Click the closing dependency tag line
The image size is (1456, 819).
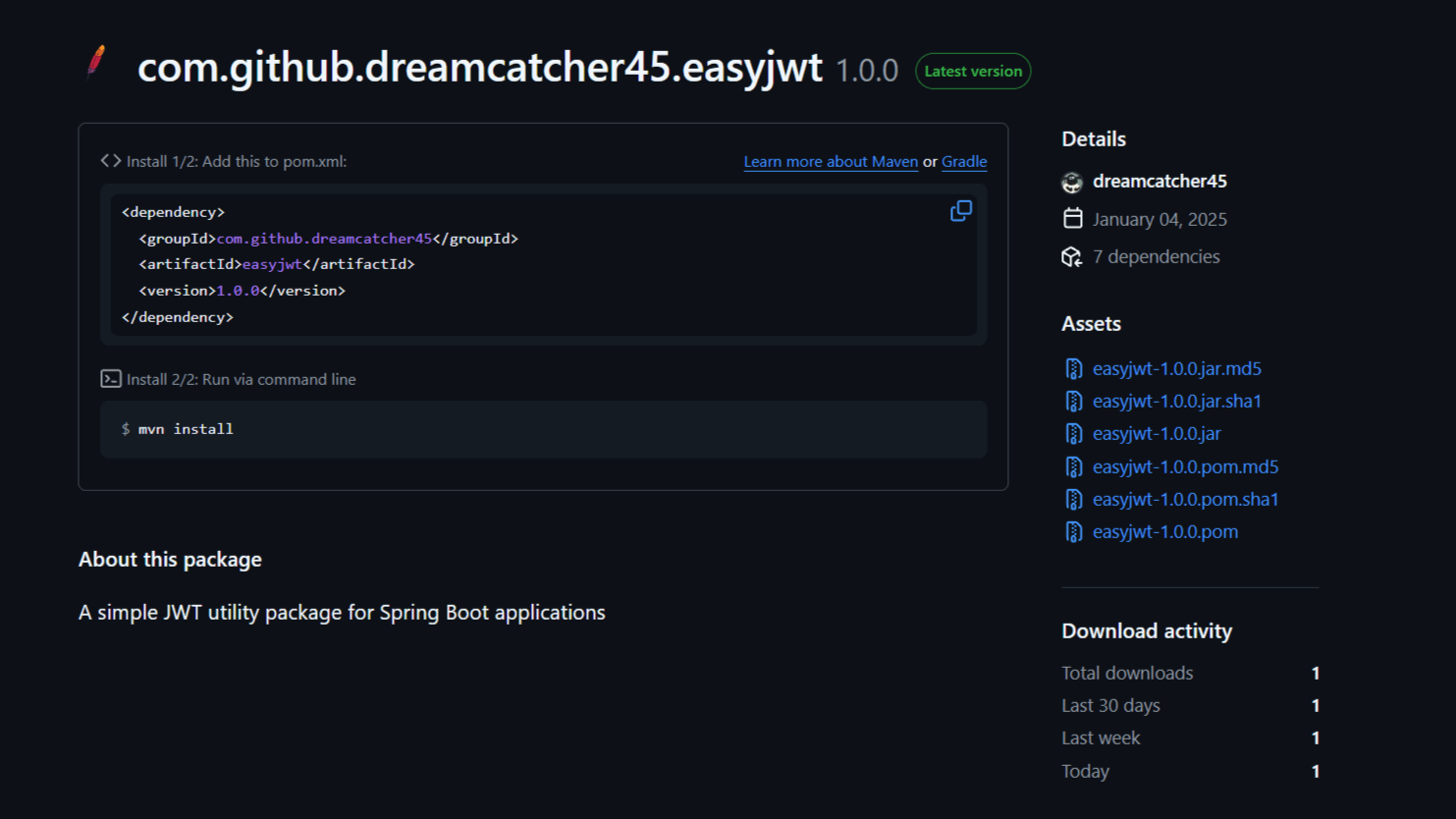178,317
